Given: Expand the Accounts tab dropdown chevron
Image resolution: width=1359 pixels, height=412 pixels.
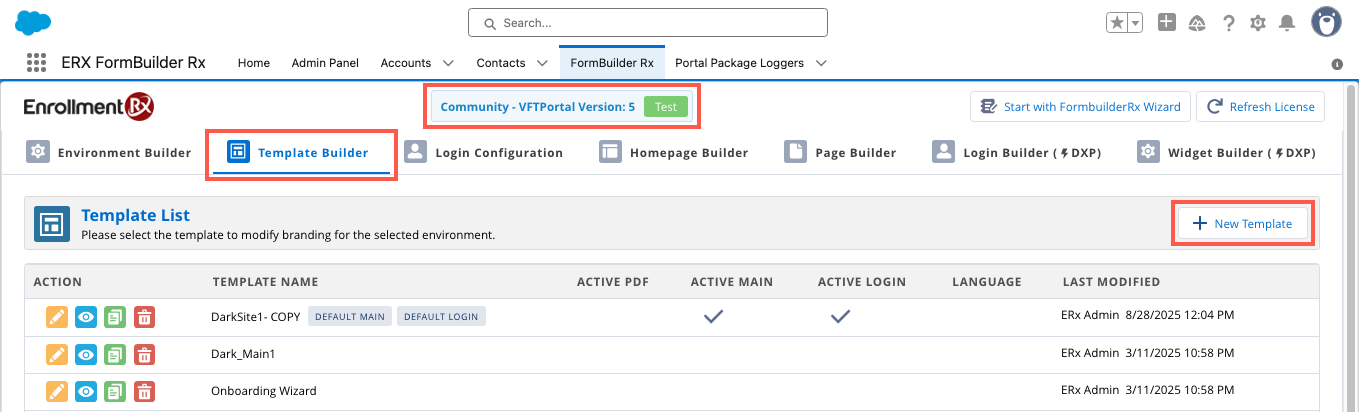Looking at the screenshot, I should [x=448, y=63].
